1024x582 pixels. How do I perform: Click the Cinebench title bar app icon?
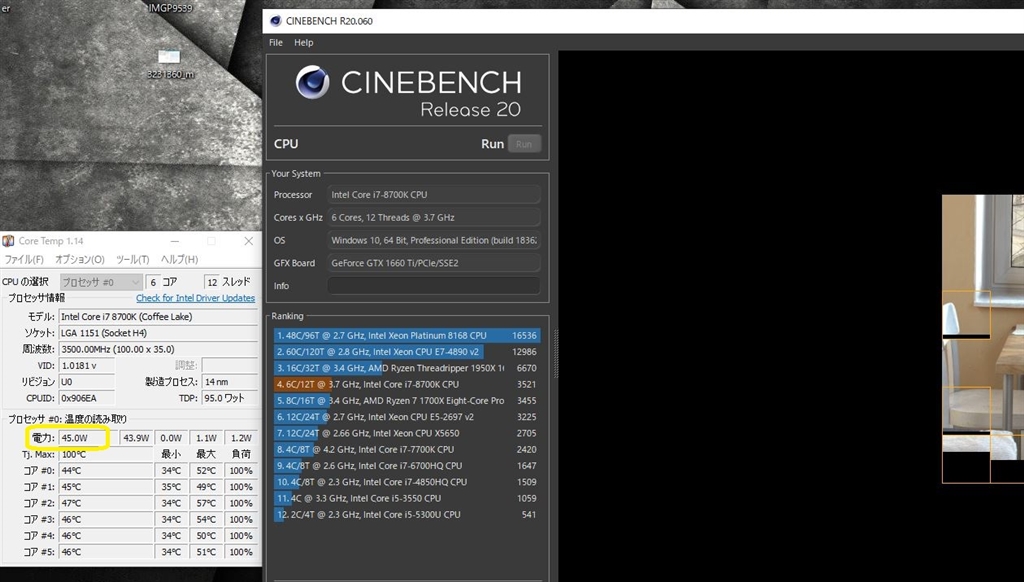pos(276,21)
